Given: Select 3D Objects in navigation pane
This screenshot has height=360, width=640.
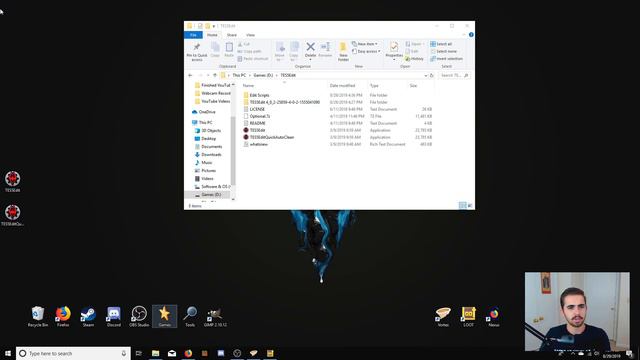Looking at the screenshot, I should pos(211,131).
